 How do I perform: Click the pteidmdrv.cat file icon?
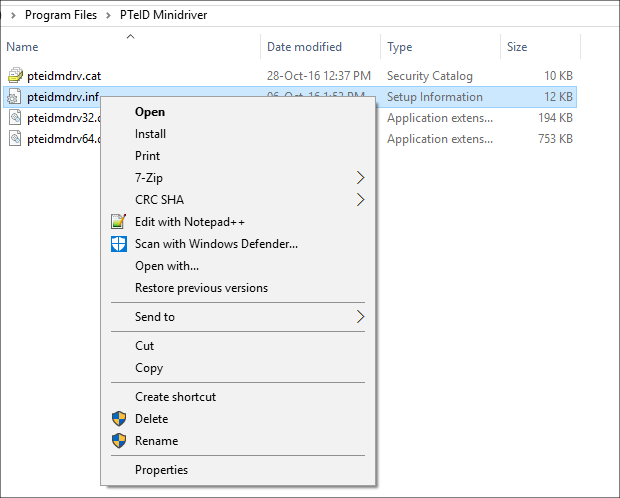coord(15,76)
